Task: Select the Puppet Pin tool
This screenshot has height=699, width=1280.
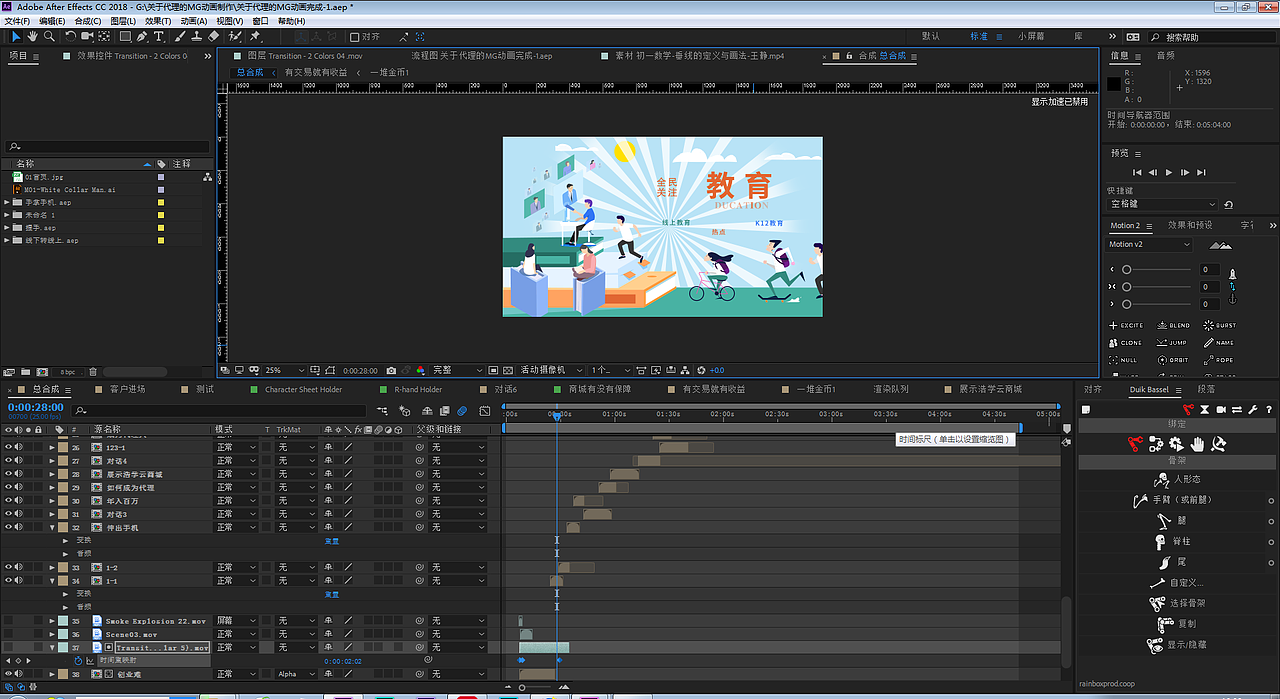Action: (x=255, y=36)
